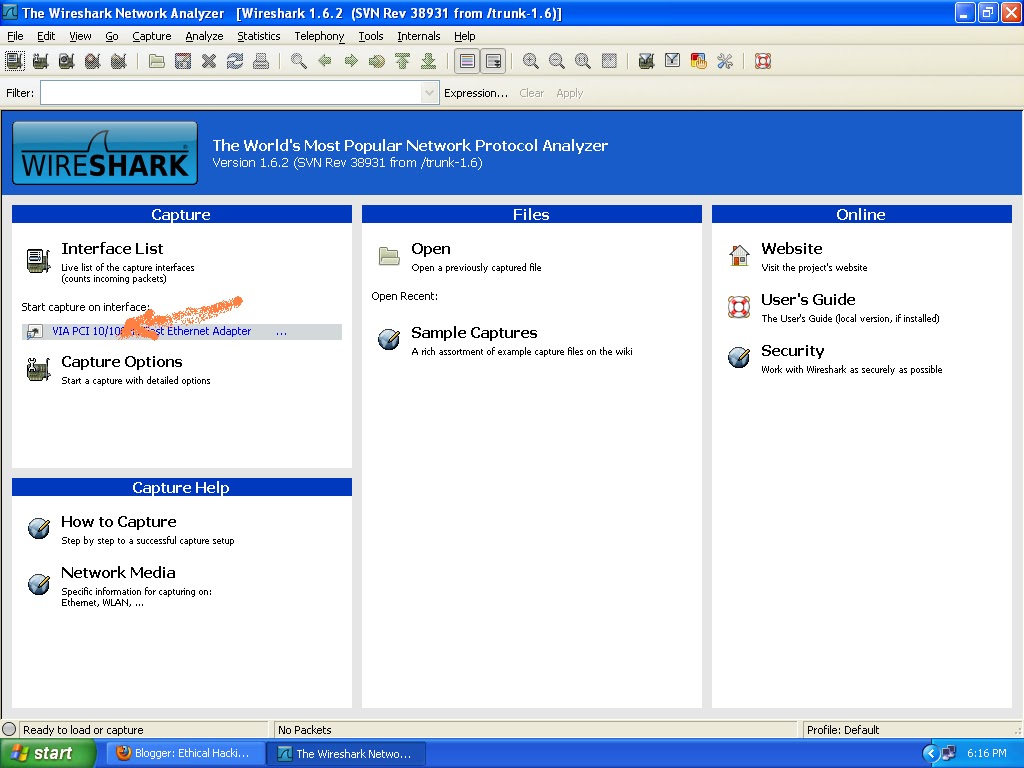
Task: Click the go to packet icon
Action: (377, 61)
